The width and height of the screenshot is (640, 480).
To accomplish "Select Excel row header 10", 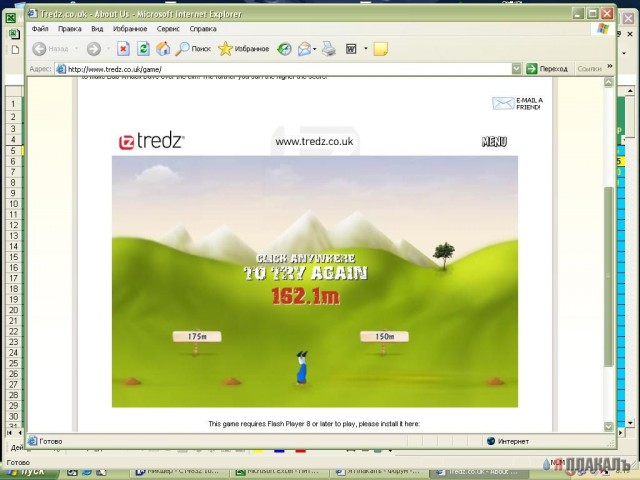I will point(14,204).
